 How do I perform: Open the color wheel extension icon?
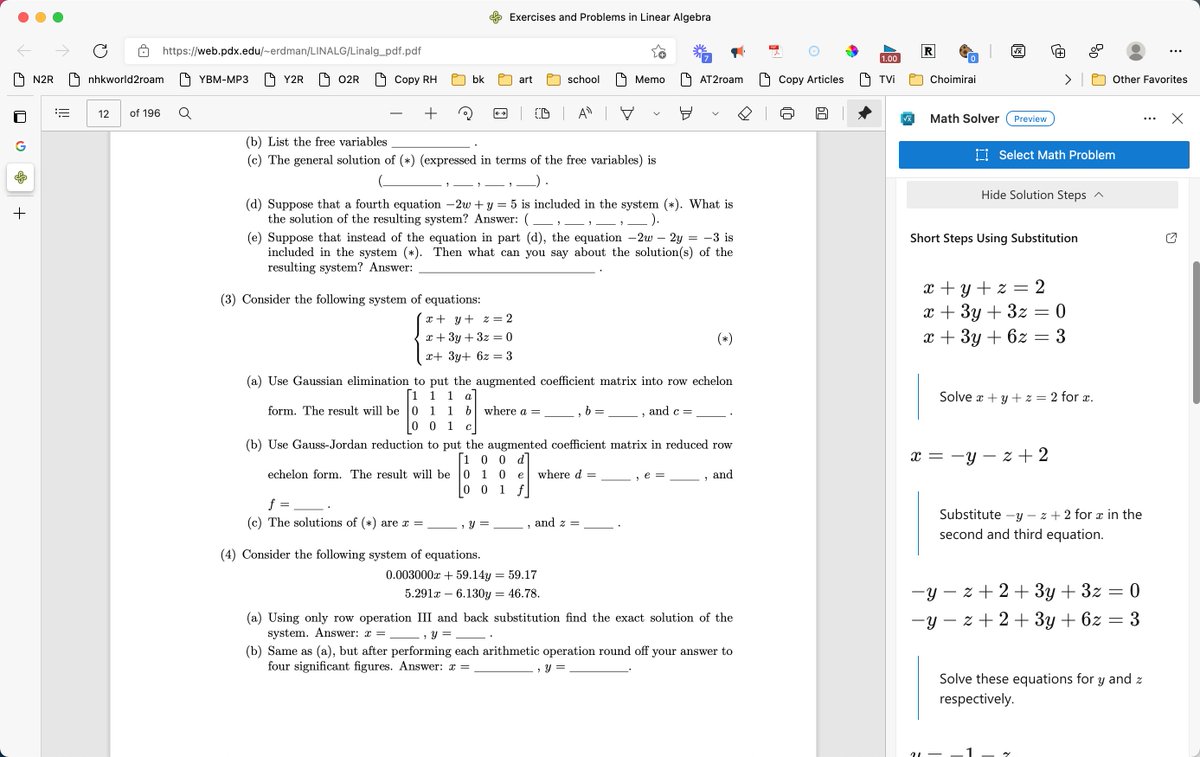(x=851, y=51)
